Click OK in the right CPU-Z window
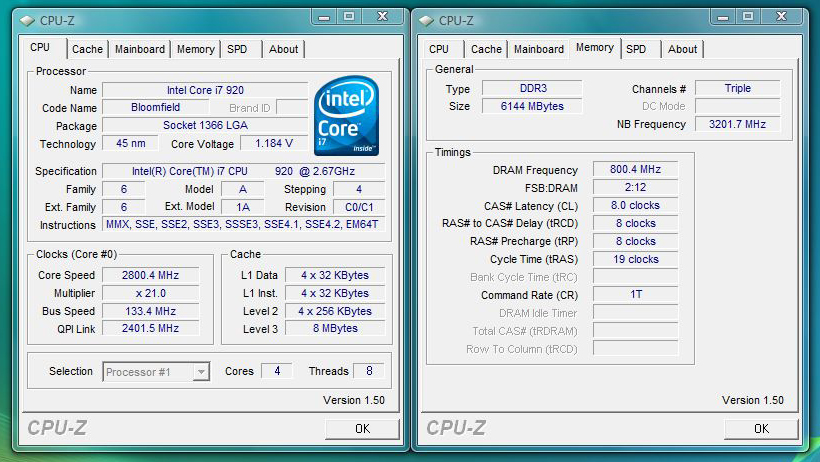820x462 pixels. (761, 429)
